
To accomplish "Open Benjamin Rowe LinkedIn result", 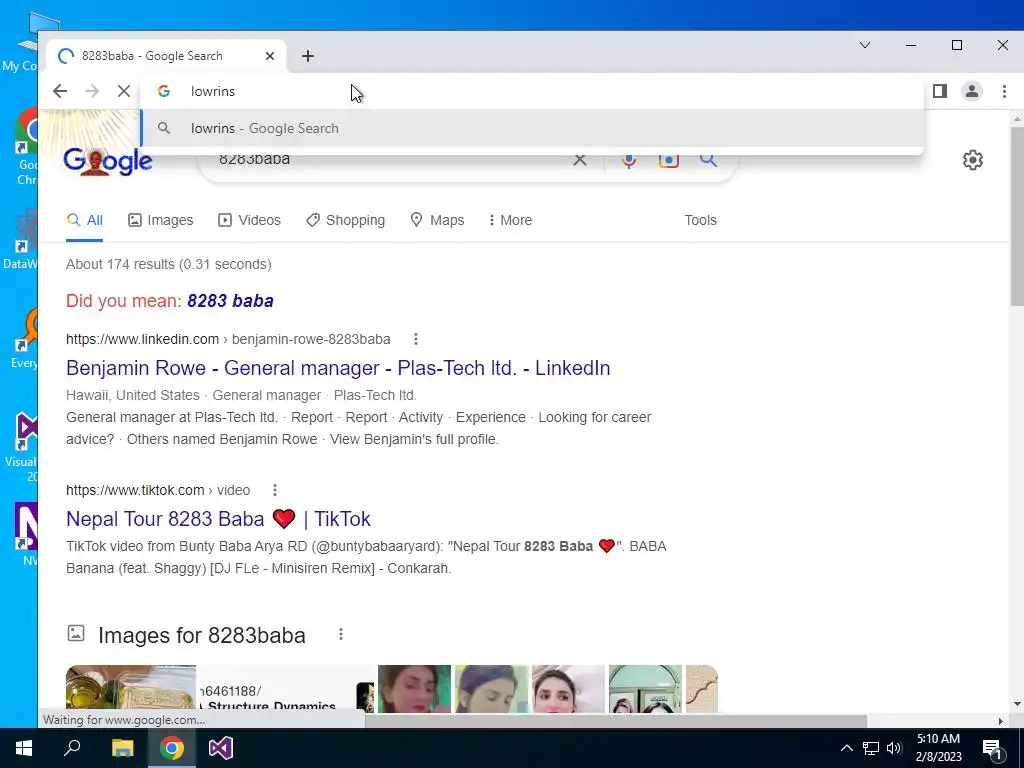I will click(x=338, y=368).
